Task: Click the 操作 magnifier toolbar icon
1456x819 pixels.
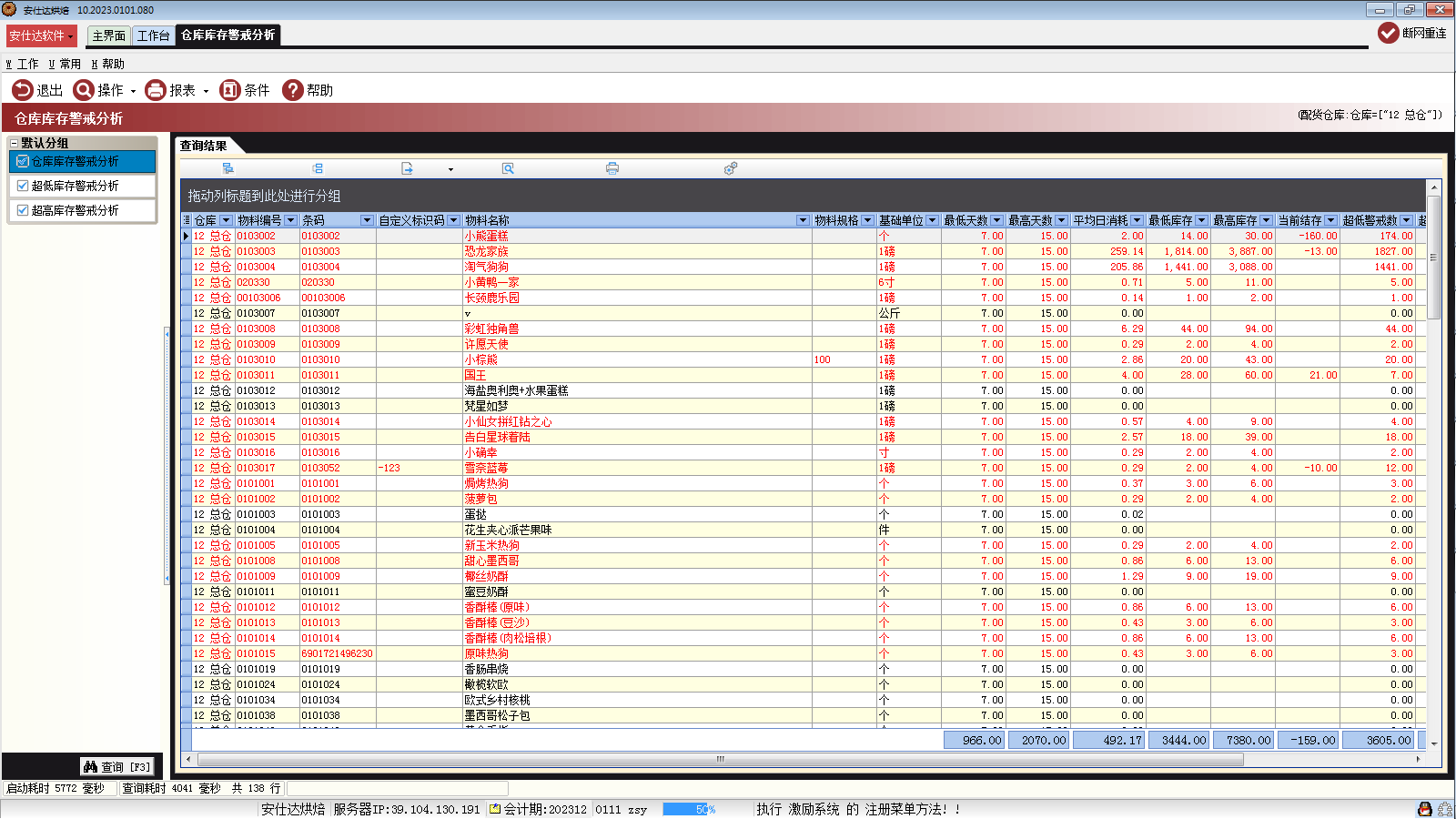Action: click(x=84, y=90)
